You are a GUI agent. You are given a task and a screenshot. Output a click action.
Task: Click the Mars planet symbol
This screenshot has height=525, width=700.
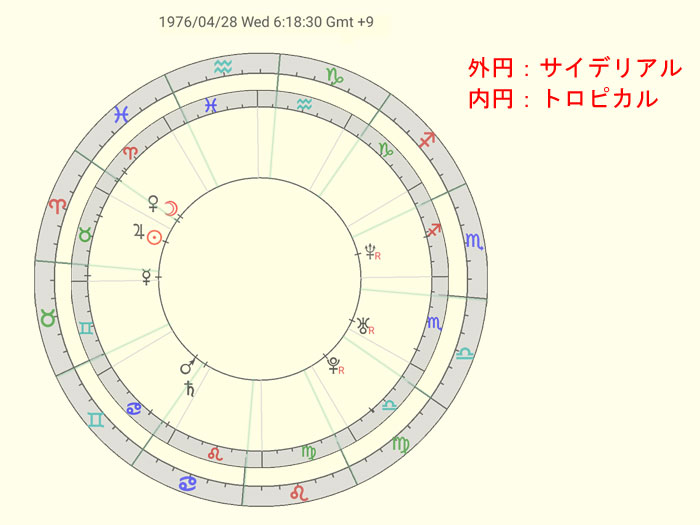(x=188, y=366)
